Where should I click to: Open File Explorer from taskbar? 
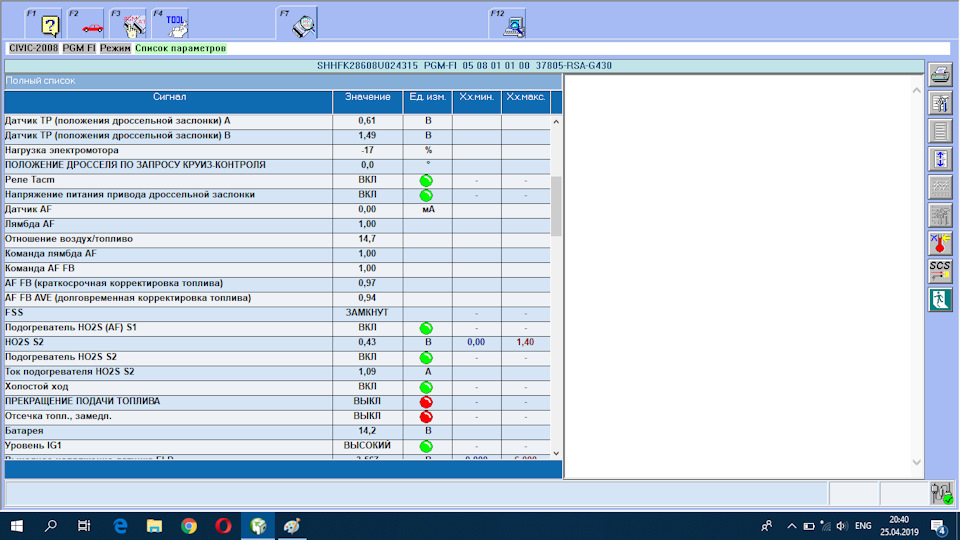pos(154,526)
